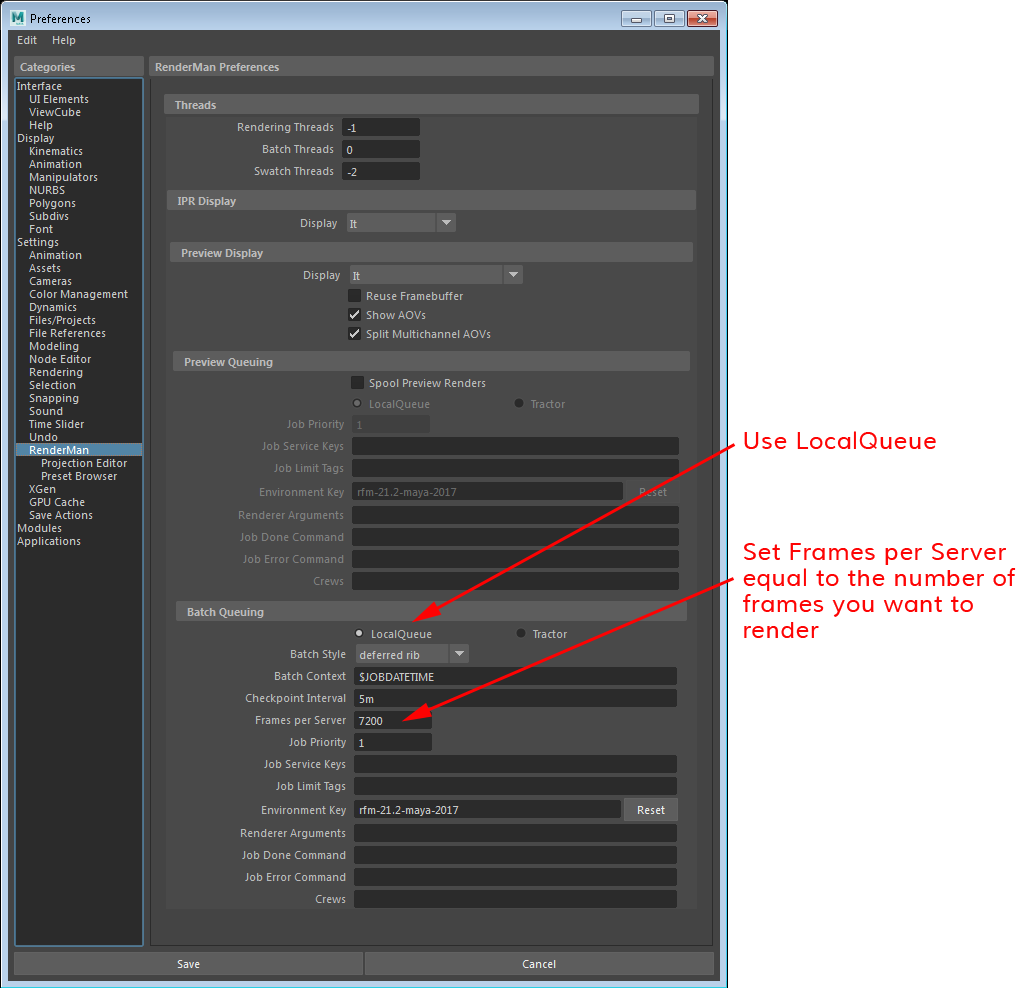Collapse the Preview Display section header
Image resolution: width=1024 pixels, height=988 pixels.
(431, 253)
